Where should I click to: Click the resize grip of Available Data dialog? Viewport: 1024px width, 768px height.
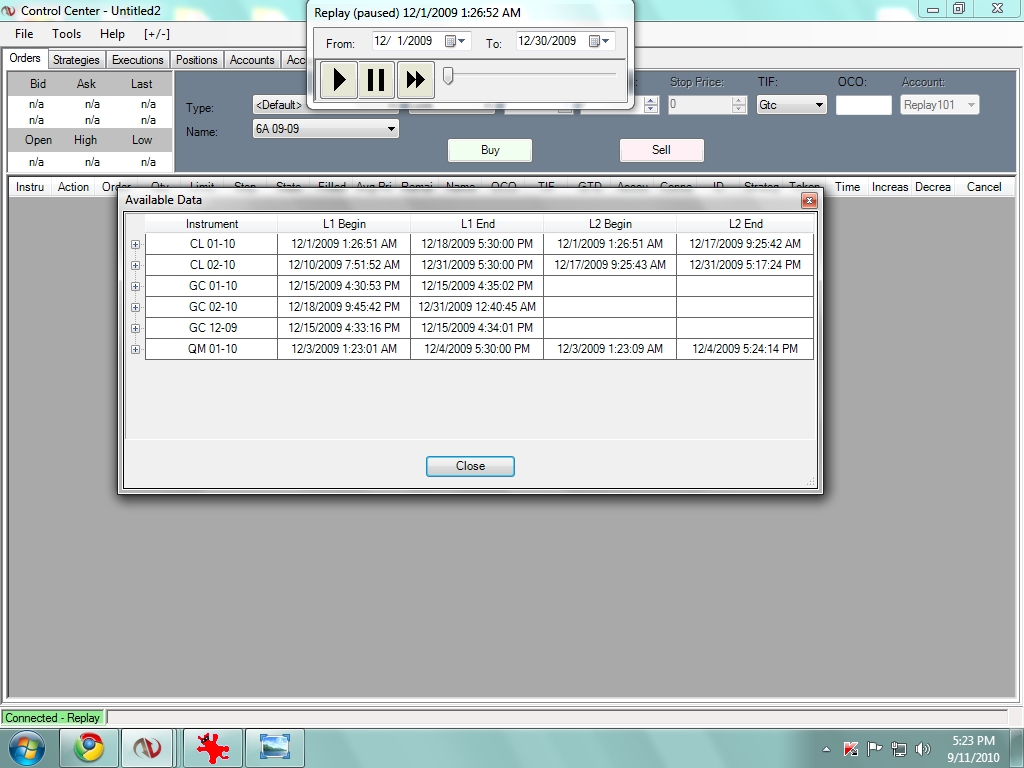[x=810, y=482]
